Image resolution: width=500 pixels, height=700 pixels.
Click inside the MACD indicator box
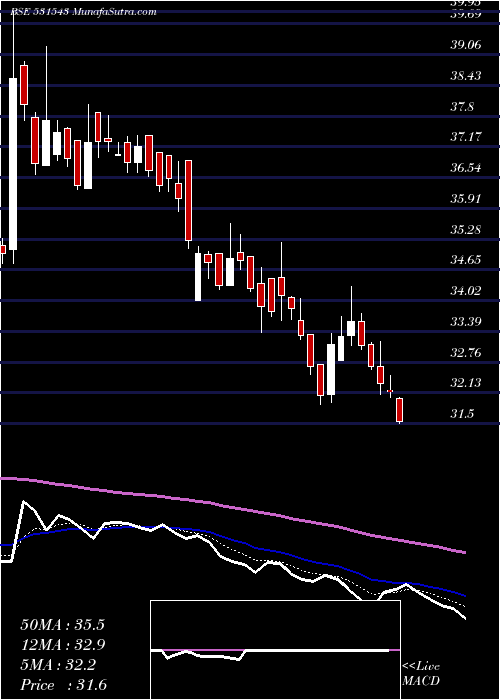point(275,650)
